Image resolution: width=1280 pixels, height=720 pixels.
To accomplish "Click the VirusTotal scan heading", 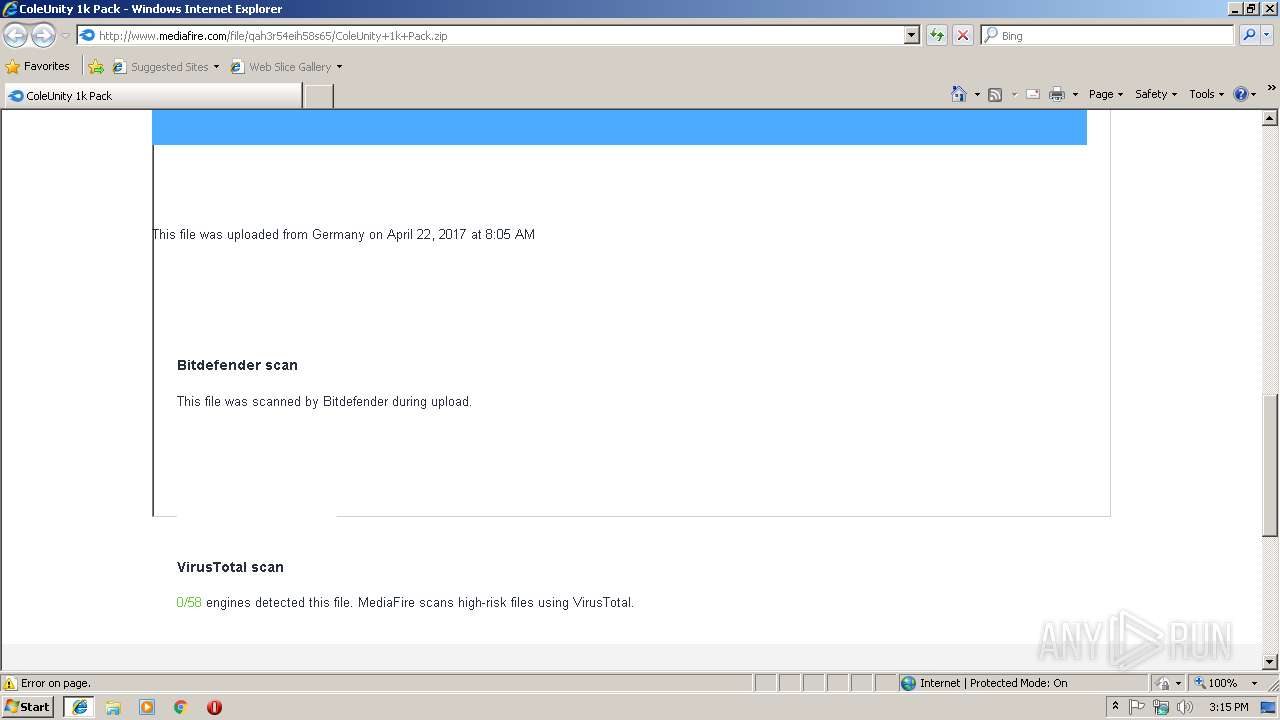I will pyautogui.click(x=230, y=567).
